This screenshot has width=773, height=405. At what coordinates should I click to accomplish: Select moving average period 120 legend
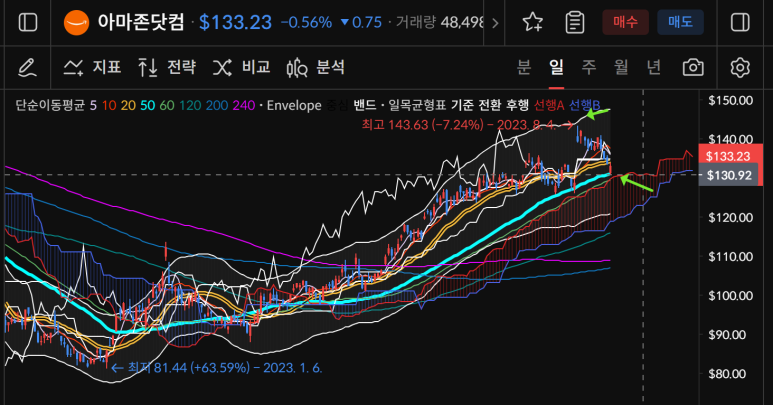190,105
